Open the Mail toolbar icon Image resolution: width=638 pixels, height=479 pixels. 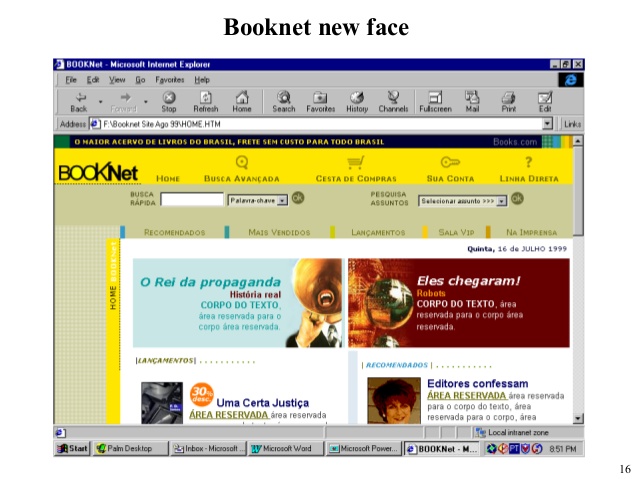(472, 97)
